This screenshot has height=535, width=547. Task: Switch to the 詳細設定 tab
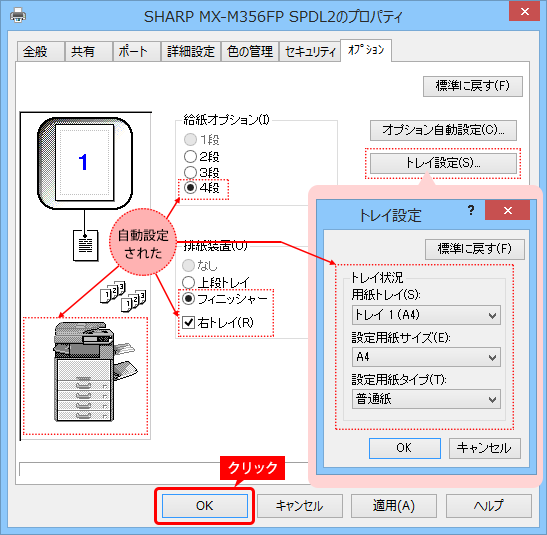[x=190, y=52]
